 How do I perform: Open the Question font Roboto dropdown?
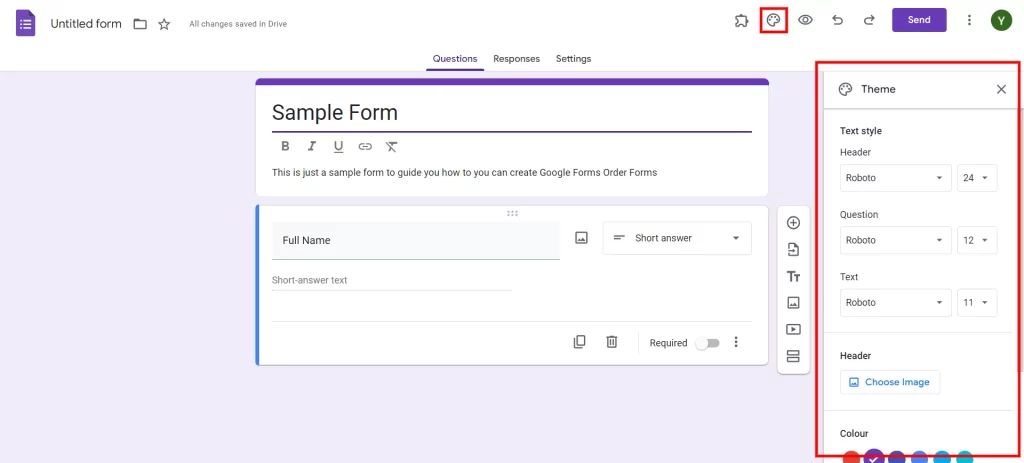click(895, 240)
